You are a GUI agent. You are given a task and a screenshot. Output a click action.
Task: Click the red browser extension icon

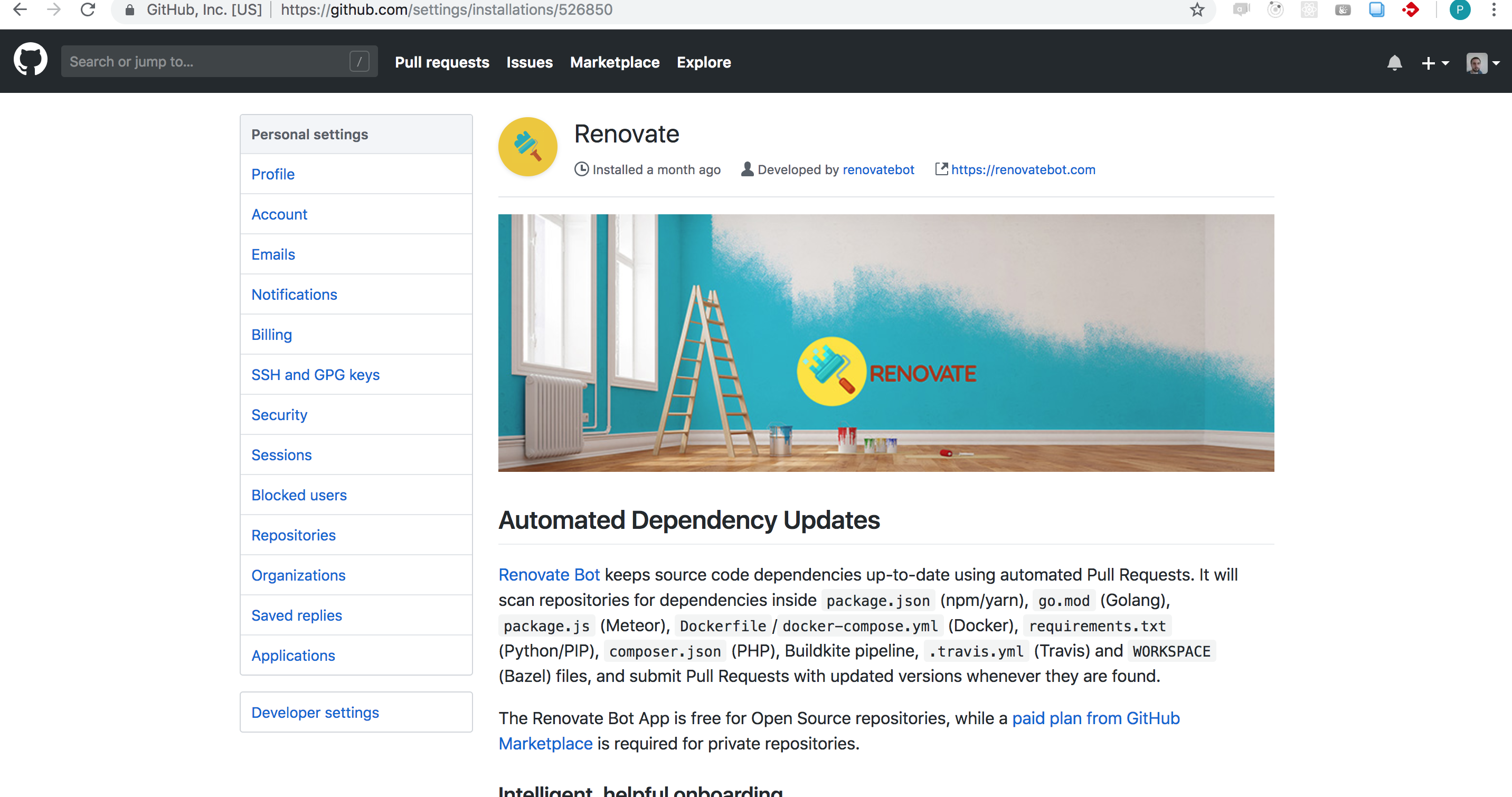tap(1410, 10)
